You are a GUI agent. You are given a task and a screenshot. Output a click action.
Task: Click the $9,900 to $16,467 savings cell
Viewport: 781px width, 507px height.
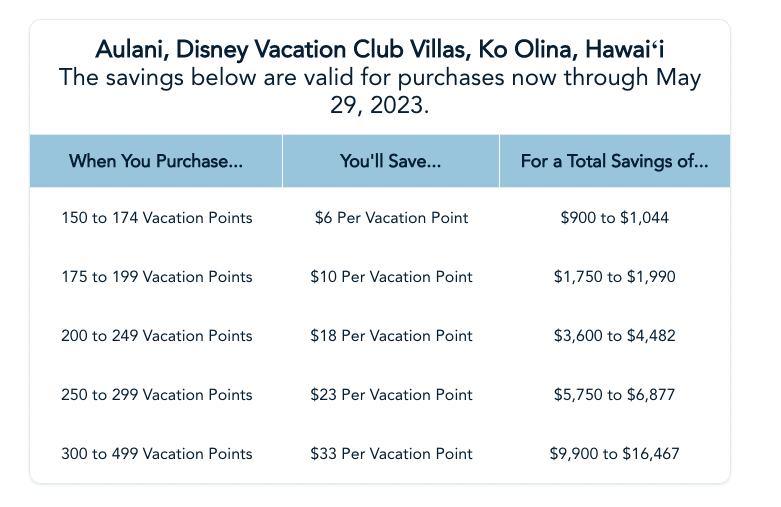[615, 454]
